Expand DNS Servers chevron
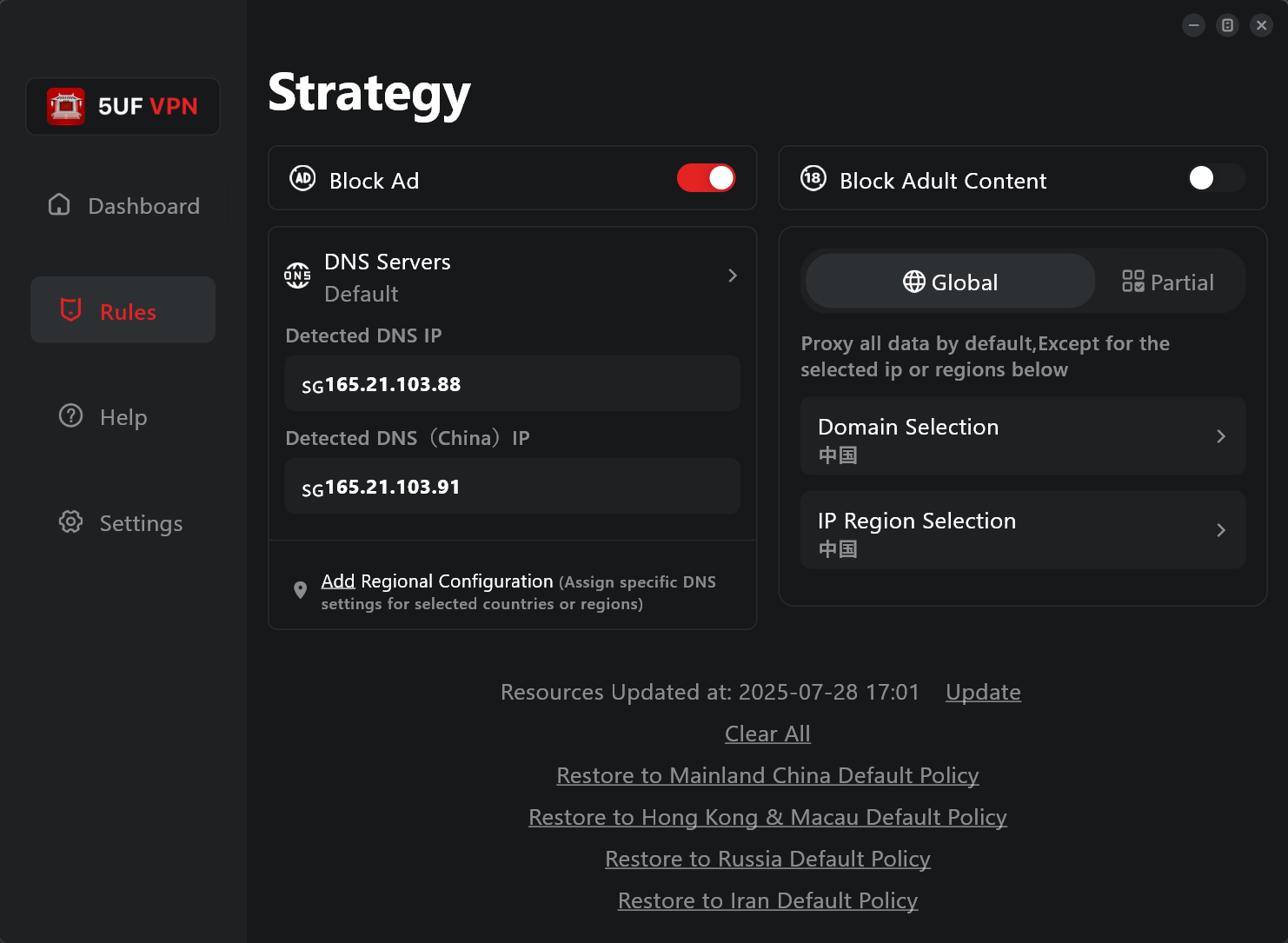 point(733,276)
